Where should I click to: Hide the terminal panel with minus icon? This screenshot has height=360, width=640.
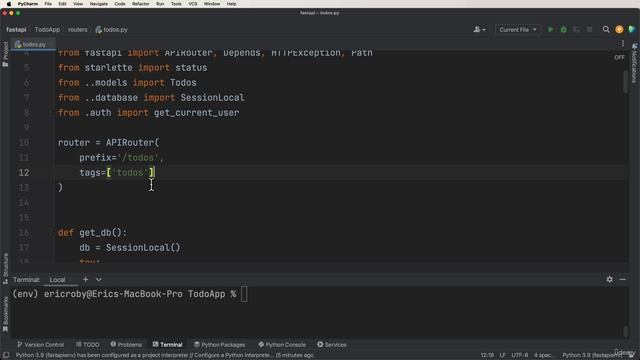pyautogui.click(x=622, y=279)
